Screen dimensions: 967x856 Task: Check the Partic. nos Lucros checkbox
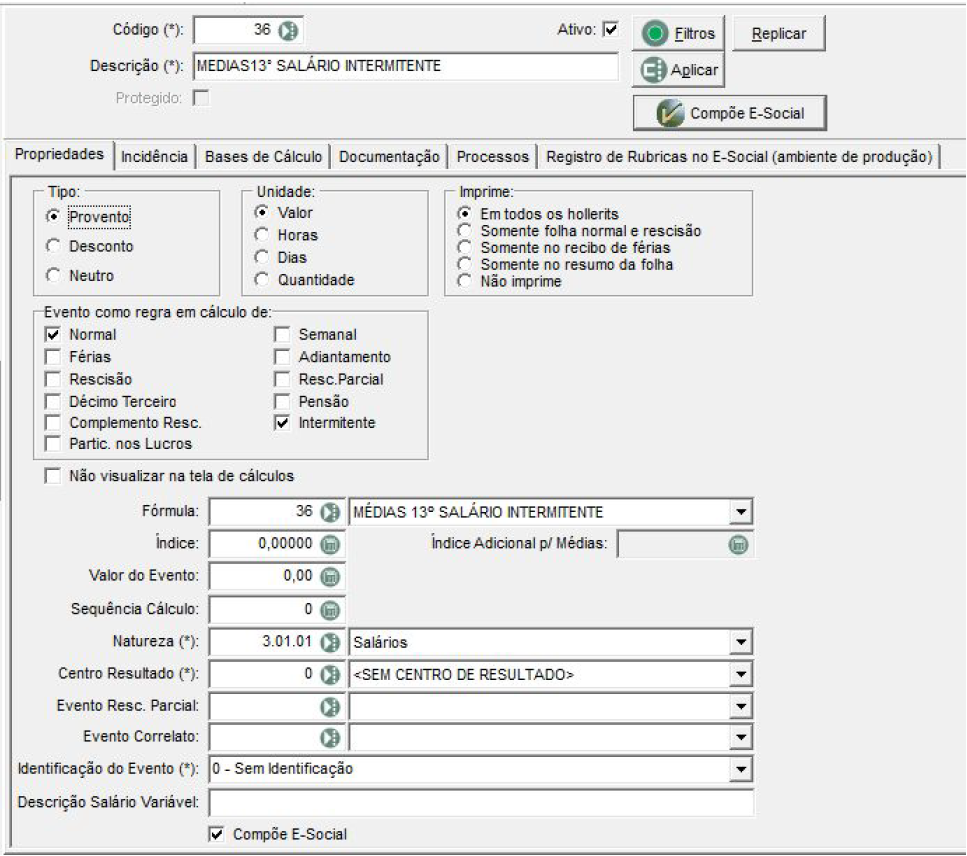click(x=53, y=444)
